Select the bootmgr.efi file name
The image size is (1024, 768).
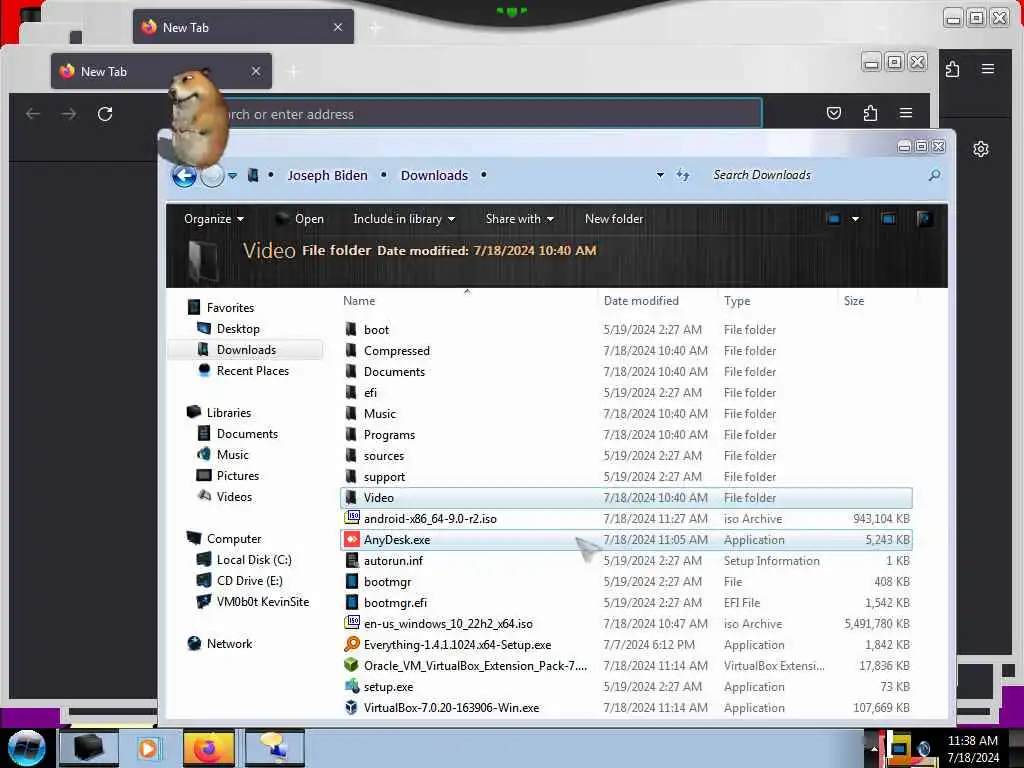point(395,603)
